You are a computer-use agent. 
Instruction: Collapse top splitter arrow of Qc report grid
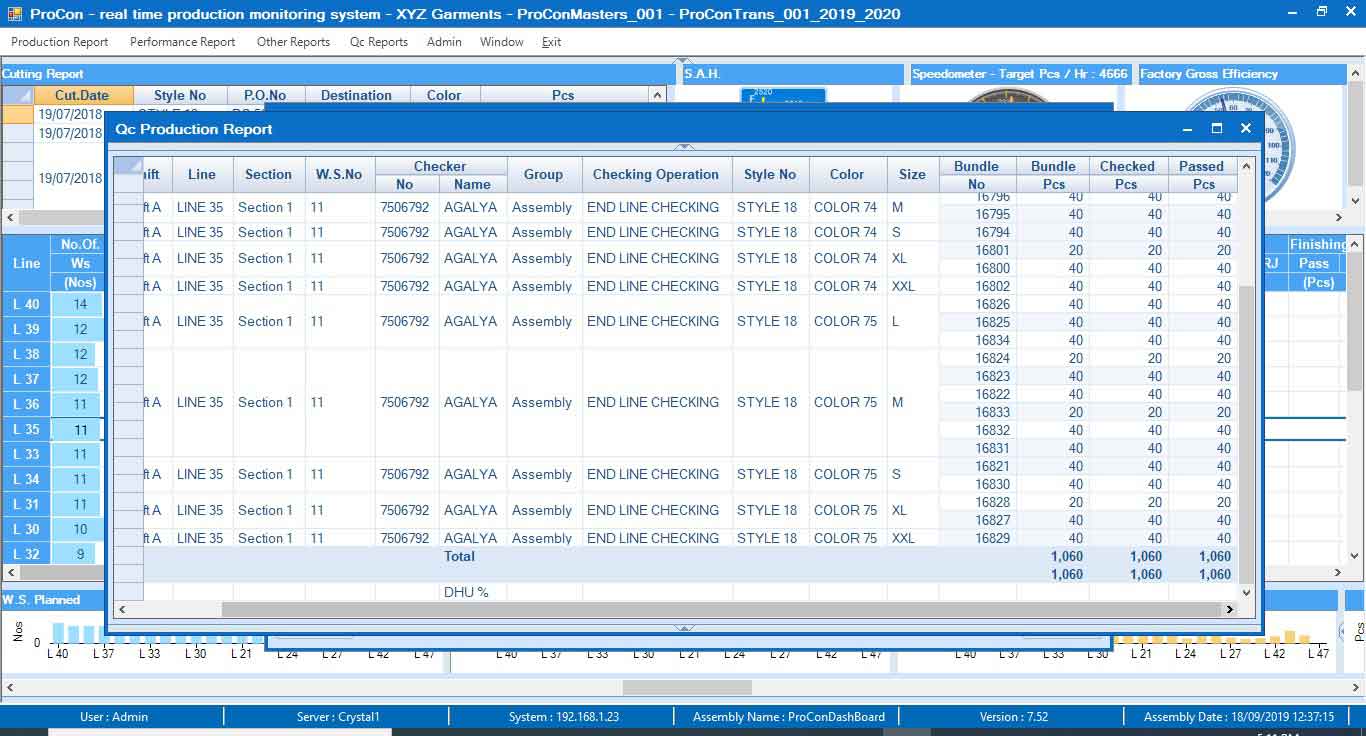pos(685,147)
